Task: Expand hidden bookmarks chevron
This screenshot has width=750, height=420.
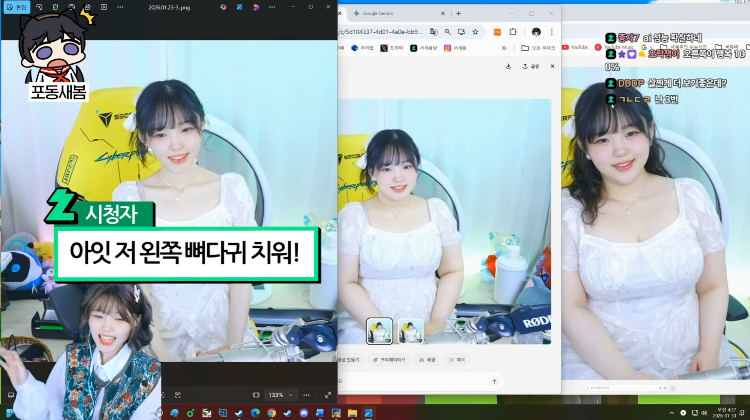Action: 504,48
